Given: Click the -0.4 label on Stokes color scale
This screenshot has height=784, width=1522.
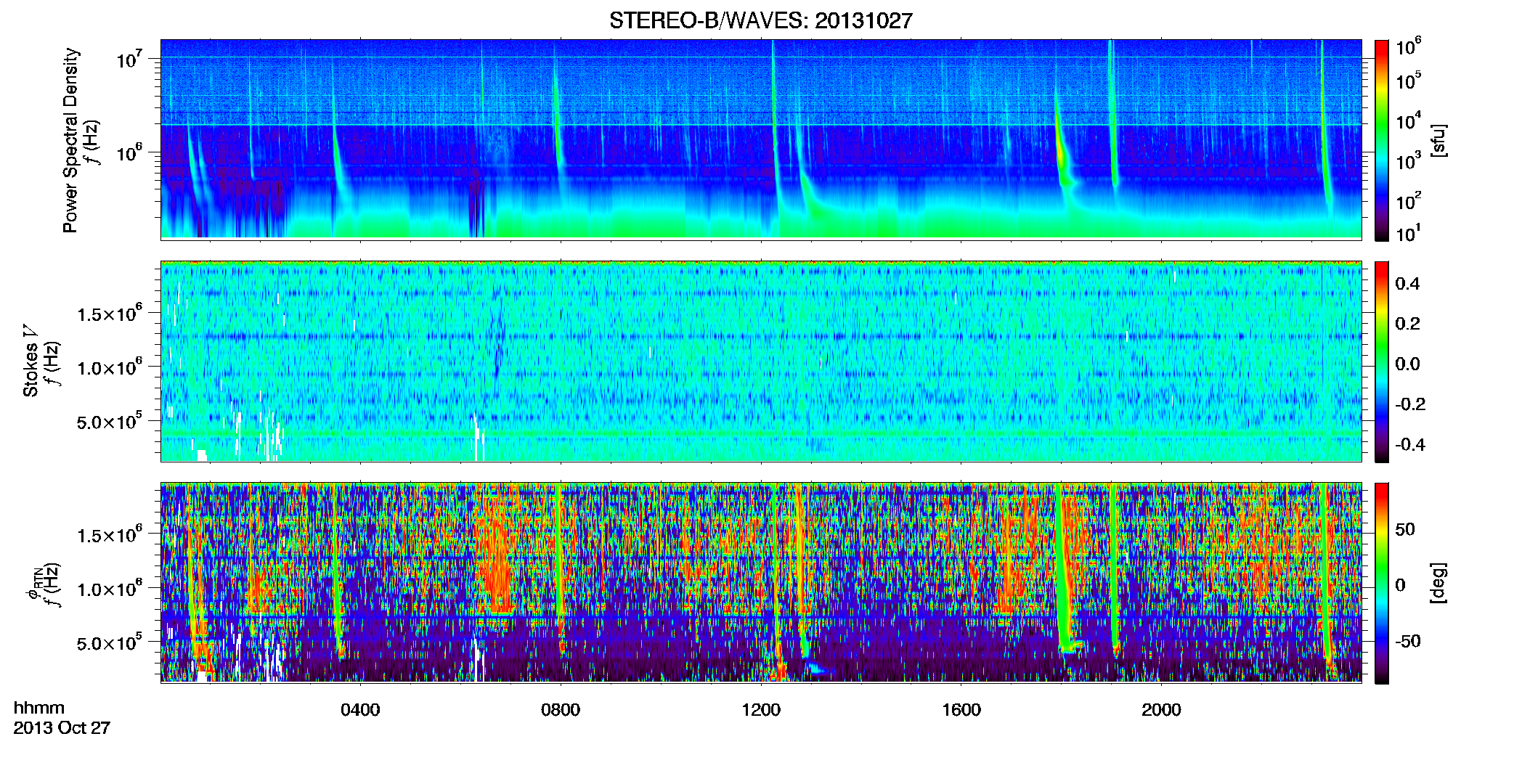Looking at the screenshot, I should pos(1410,444).
